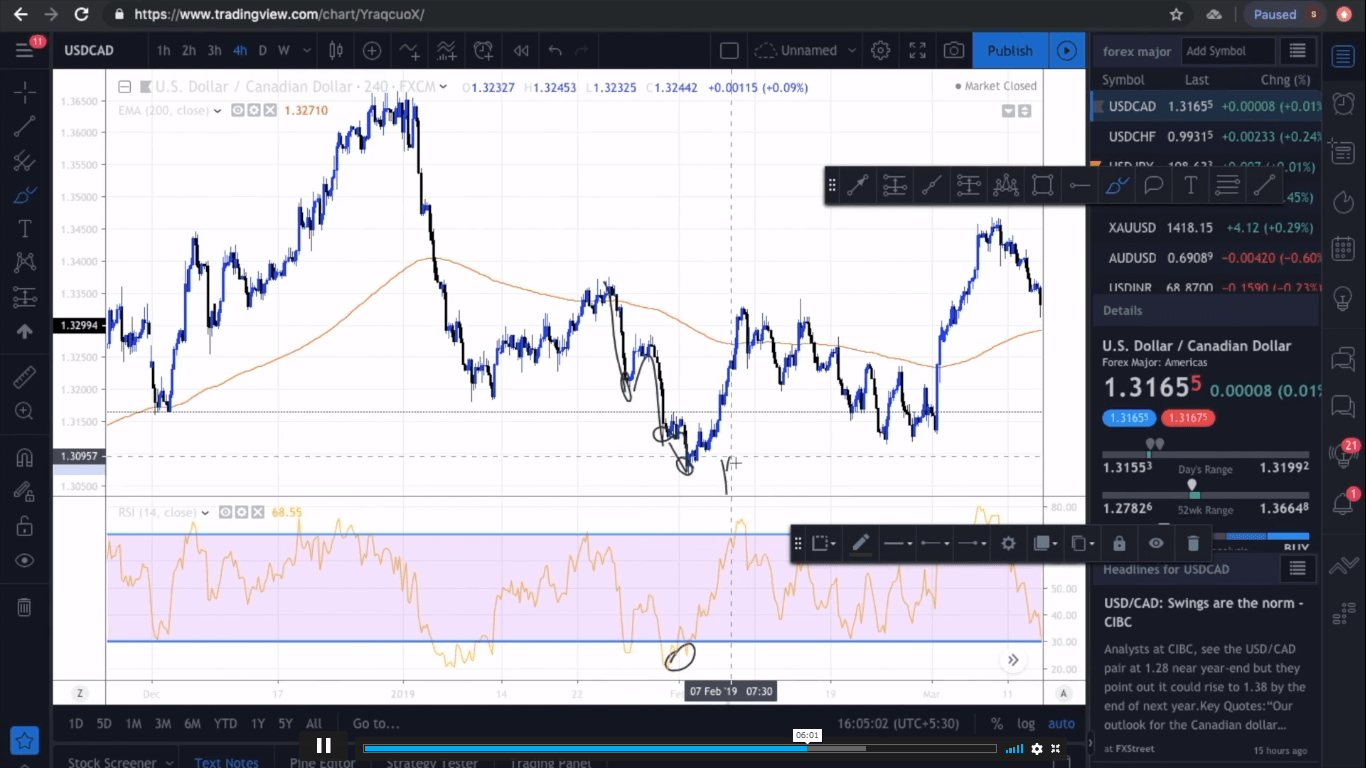Enter fullscreen mode

[x=917, y=50]
